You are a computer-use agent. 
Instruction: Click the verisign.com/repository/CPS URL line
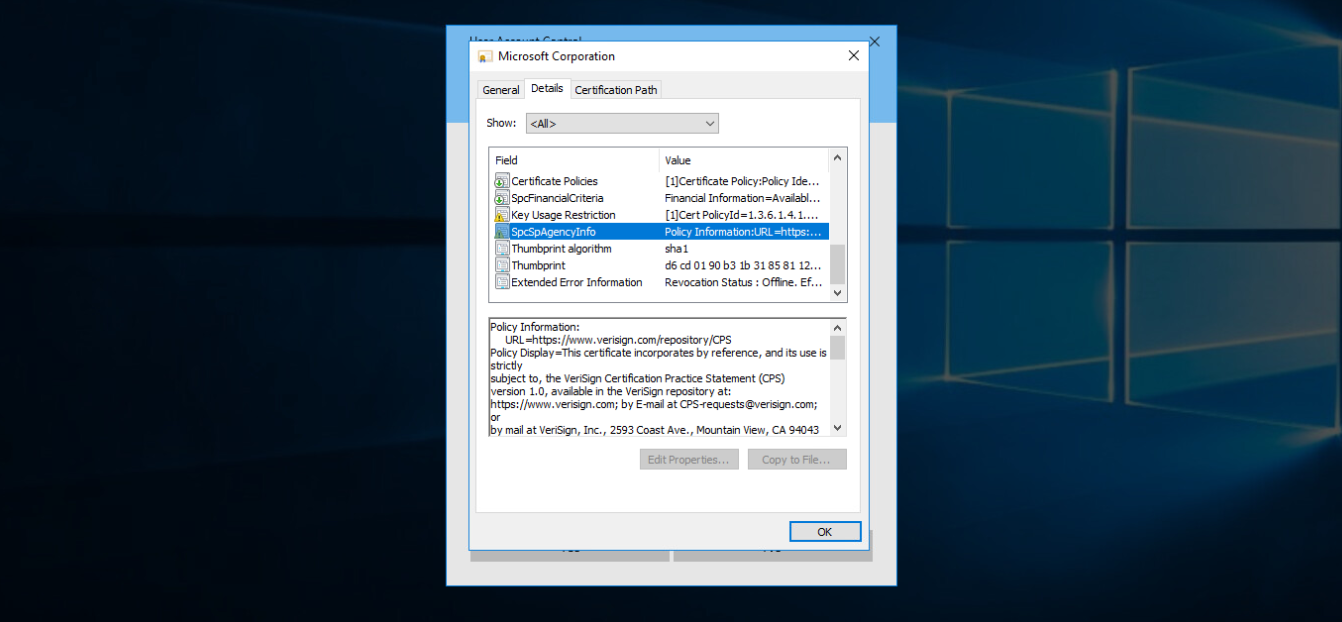618,340
